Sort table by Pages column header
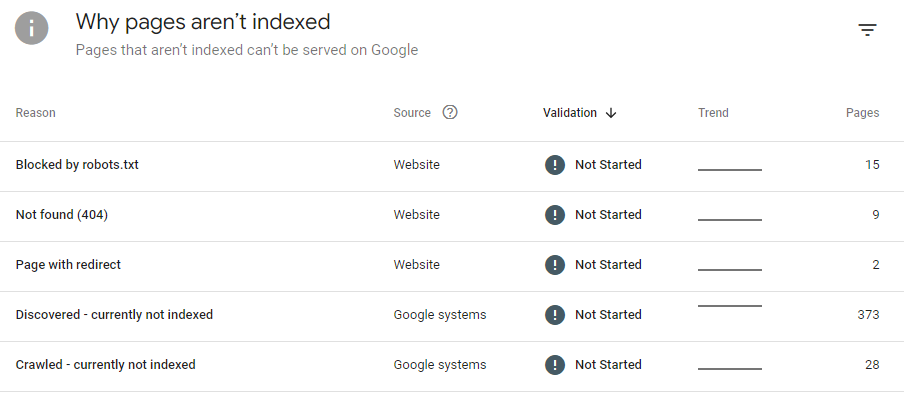 pos(862,113)
